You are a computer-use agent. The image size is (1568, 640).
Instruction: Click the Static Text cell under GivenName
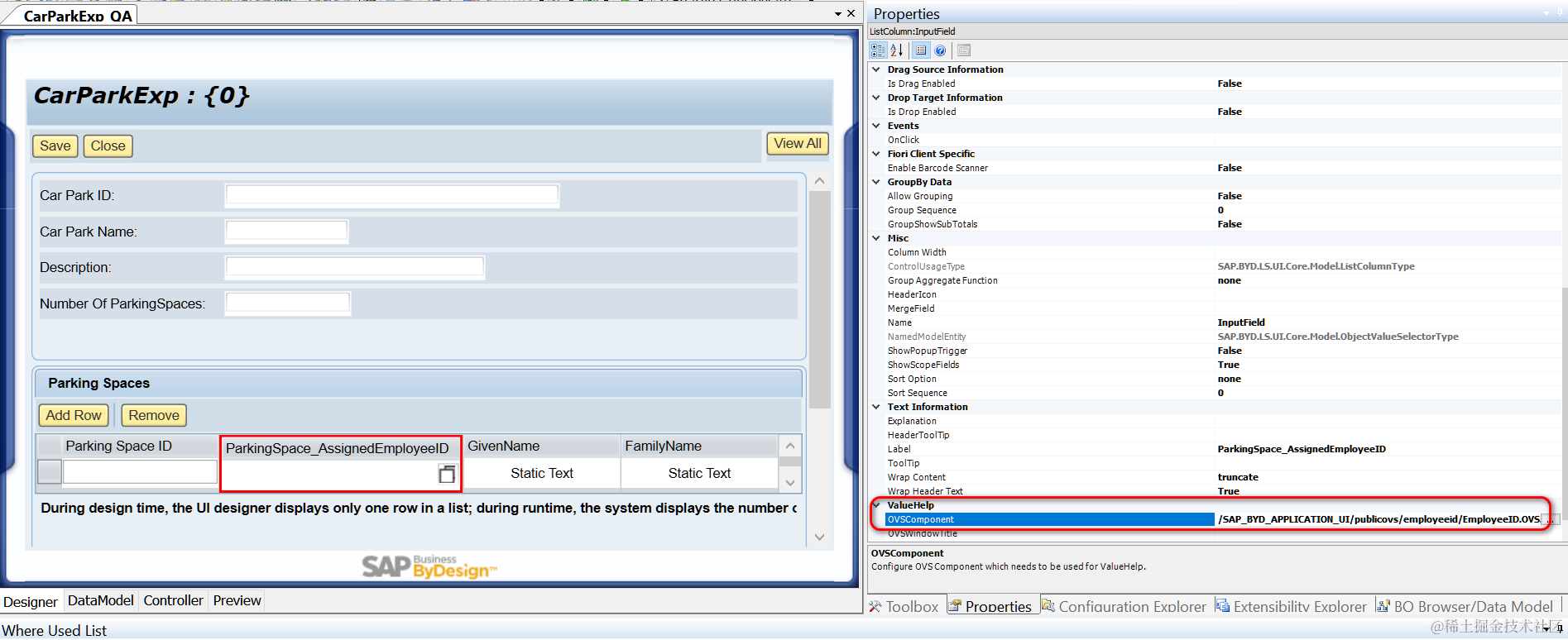click(x=541, y=474)
